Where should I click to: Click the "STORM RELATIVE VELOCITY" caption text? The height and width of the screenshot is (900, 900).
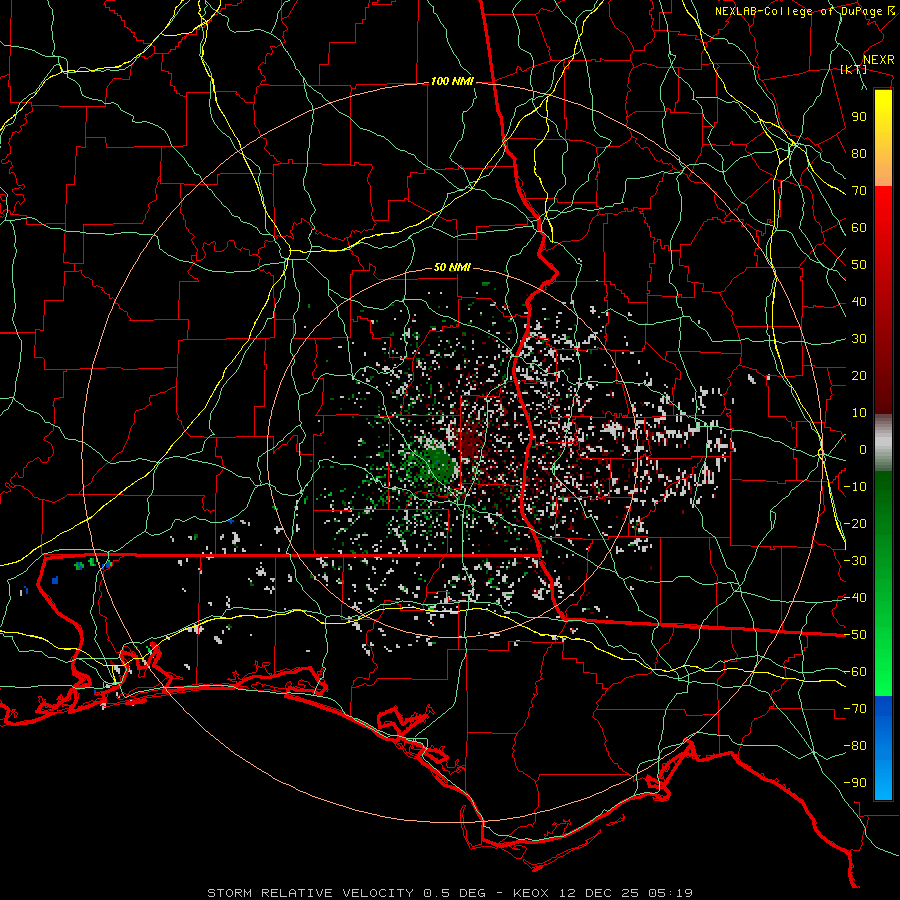(310, 893)
